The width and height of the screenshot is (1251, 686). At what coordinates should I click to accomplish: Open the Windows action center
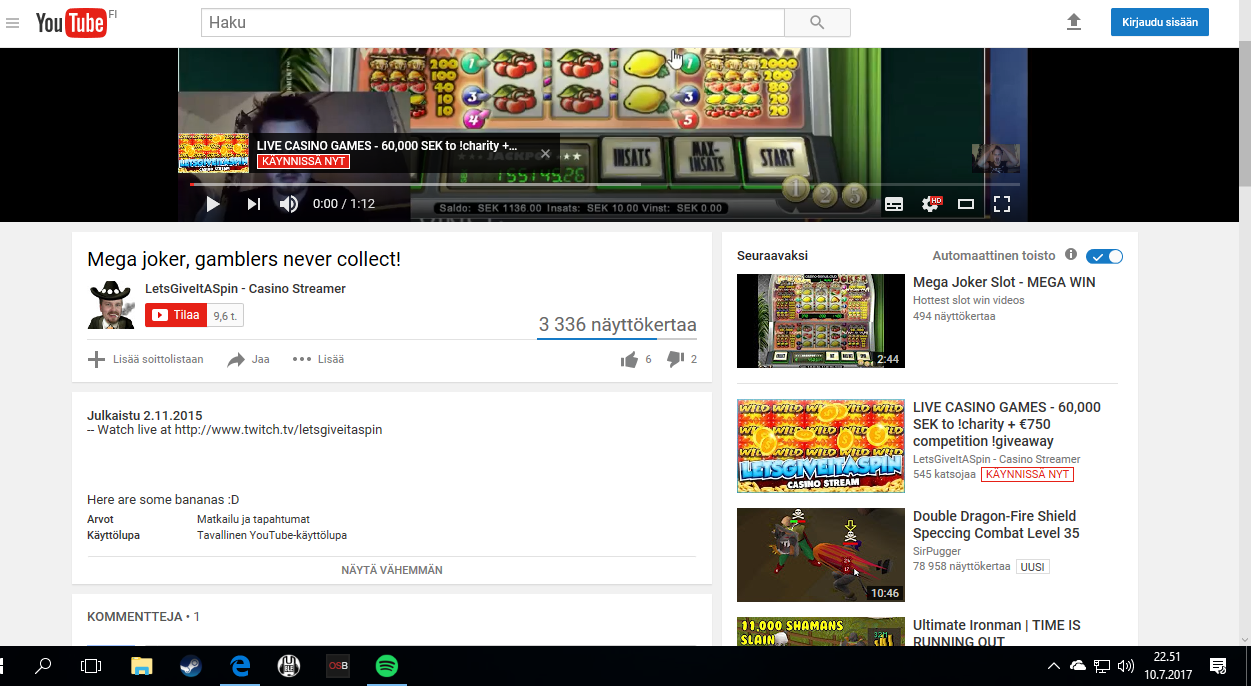1218,666
